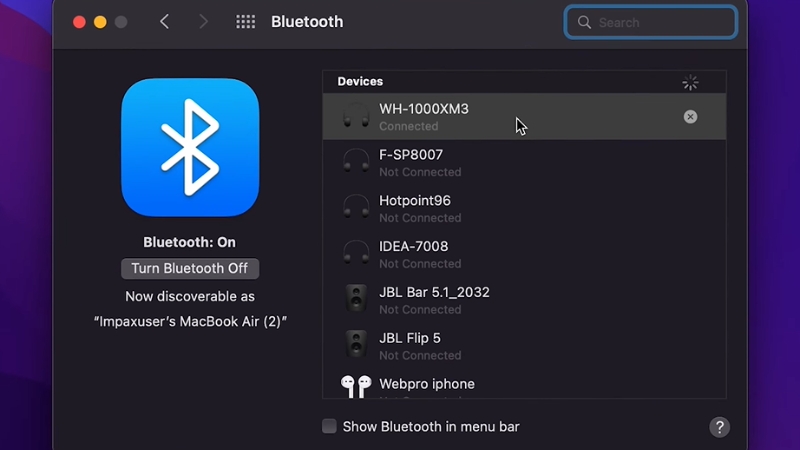Go back with the left chevron
The height and width of the screenshot is (450, 800).
[x=164, y=22]
